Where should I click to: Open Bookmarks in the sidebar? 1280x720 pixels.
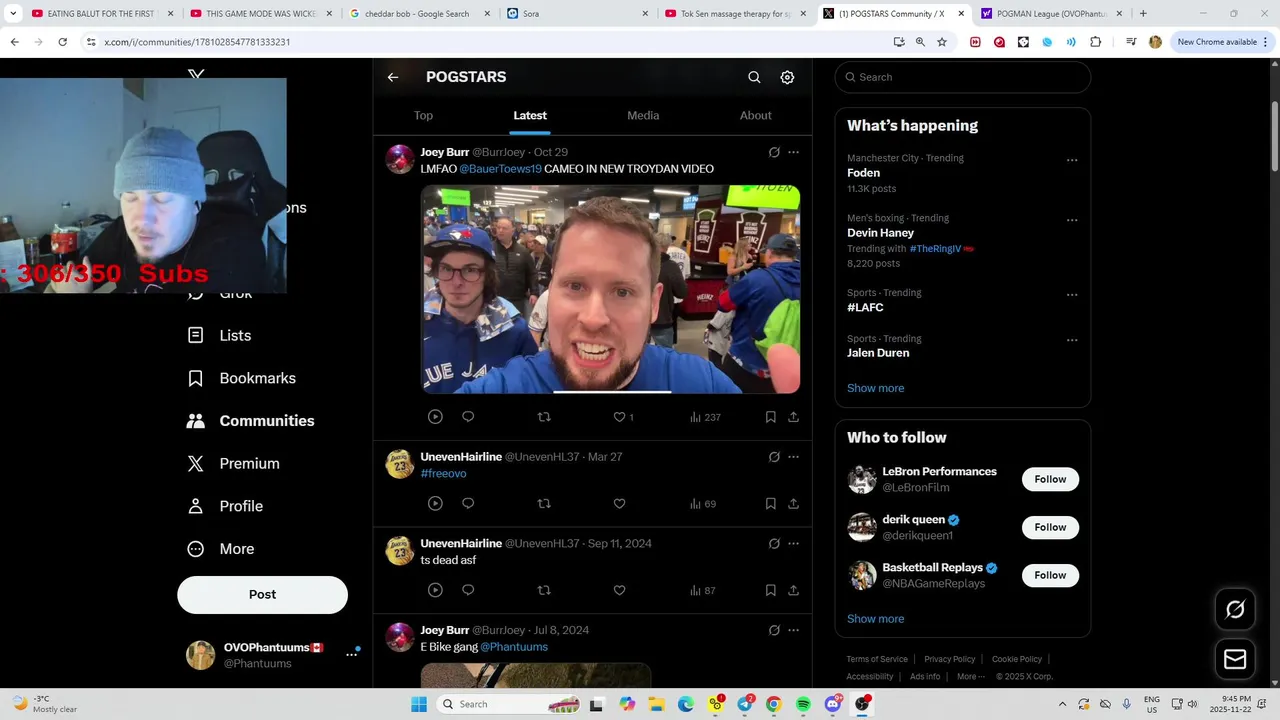241,378
